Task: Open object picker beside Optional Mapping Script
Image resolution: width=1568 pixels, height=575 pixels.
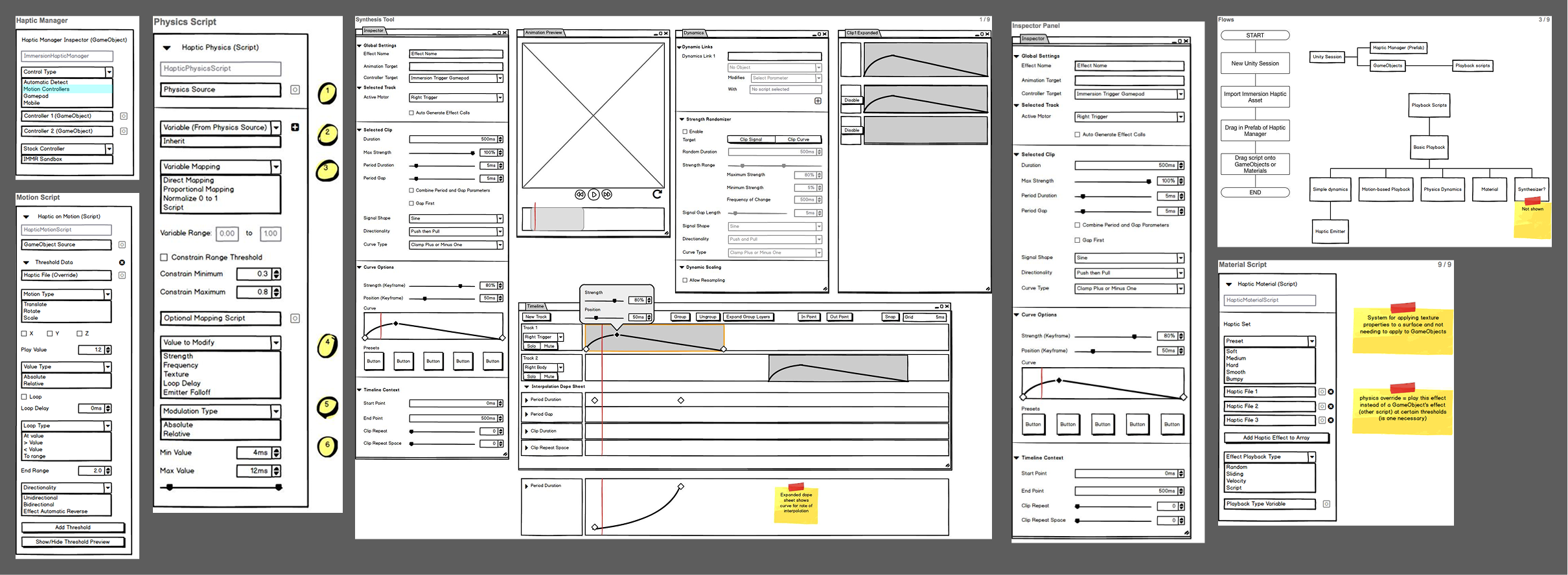Action: point(295,319)
